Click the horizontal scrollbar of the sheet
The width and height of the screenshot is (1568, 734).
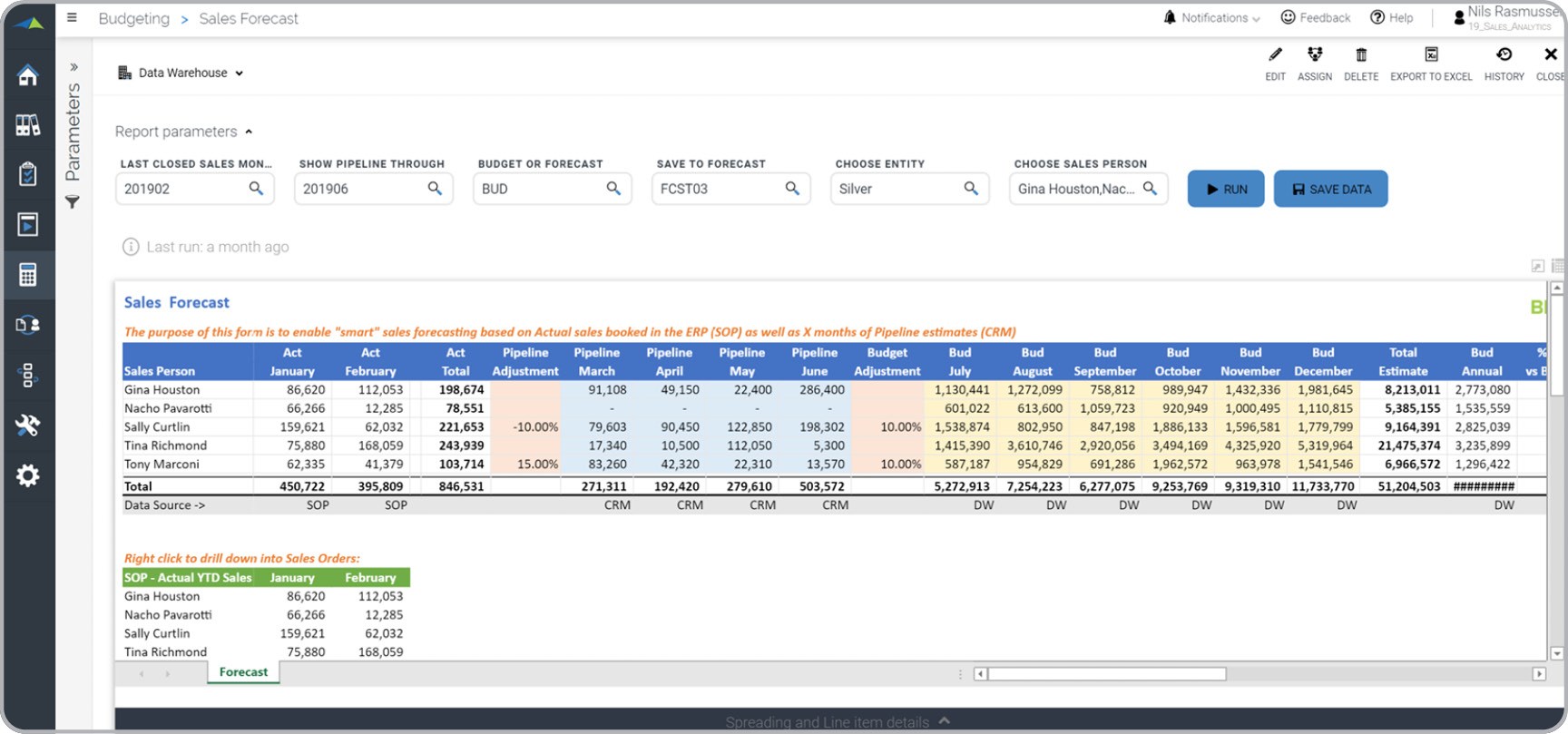point(1106,674)
